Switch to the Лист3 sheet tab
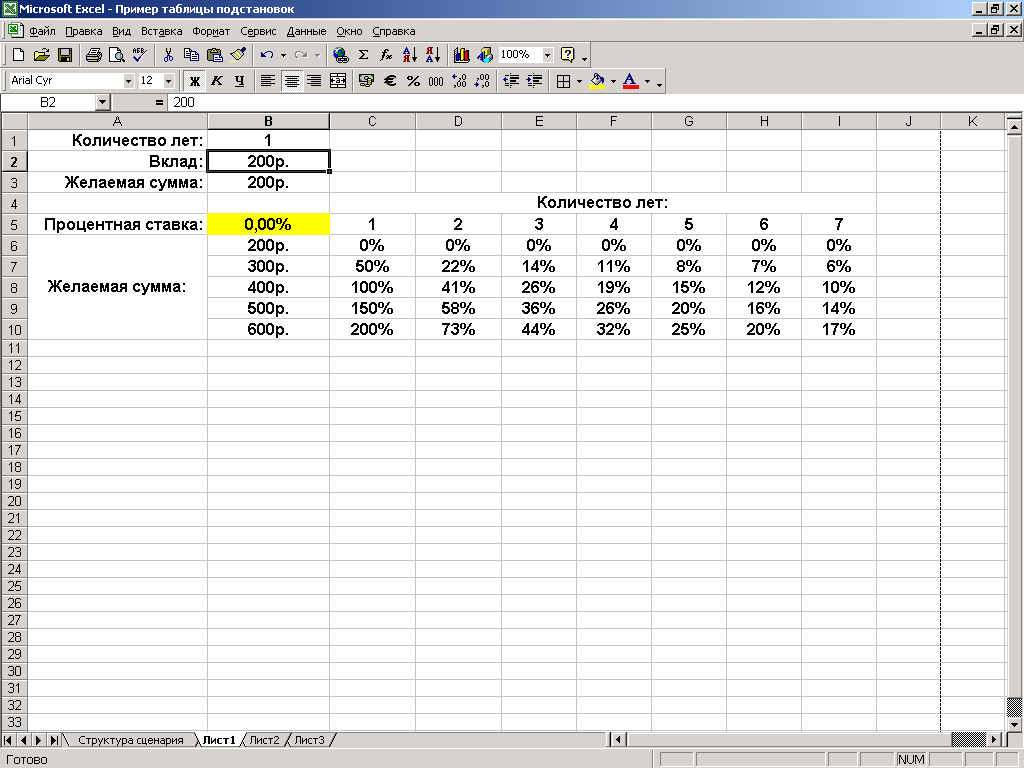 tap(309, 740)
